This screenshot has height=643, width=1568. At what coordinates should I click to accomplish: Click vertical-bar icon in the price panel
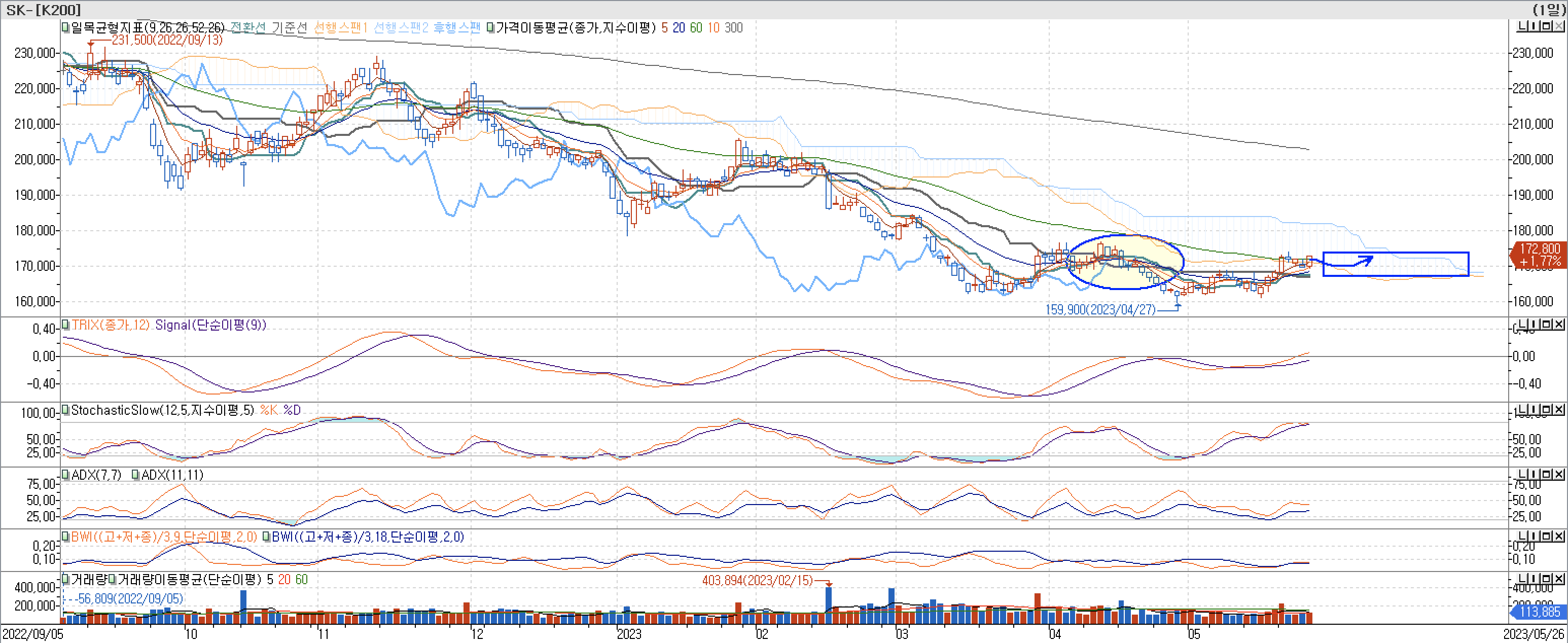click(x=1534, y=25)
